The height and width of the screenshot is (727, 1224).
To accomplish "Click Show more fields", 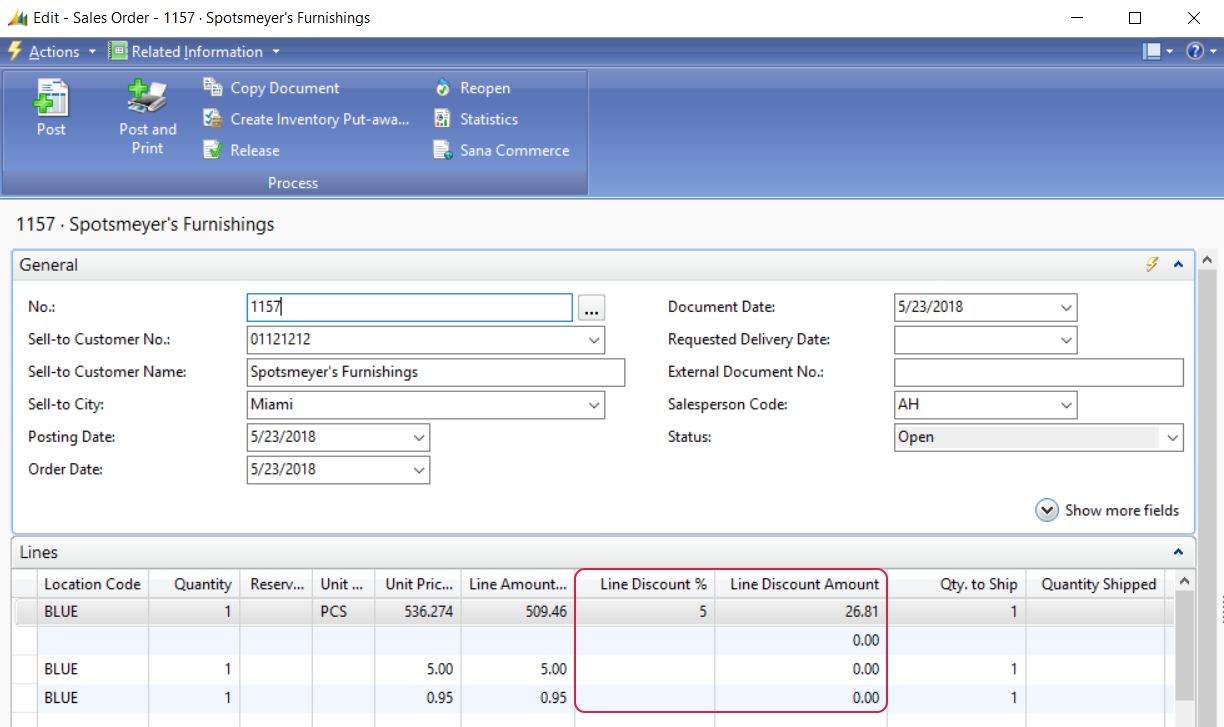I will point(1108,510).
